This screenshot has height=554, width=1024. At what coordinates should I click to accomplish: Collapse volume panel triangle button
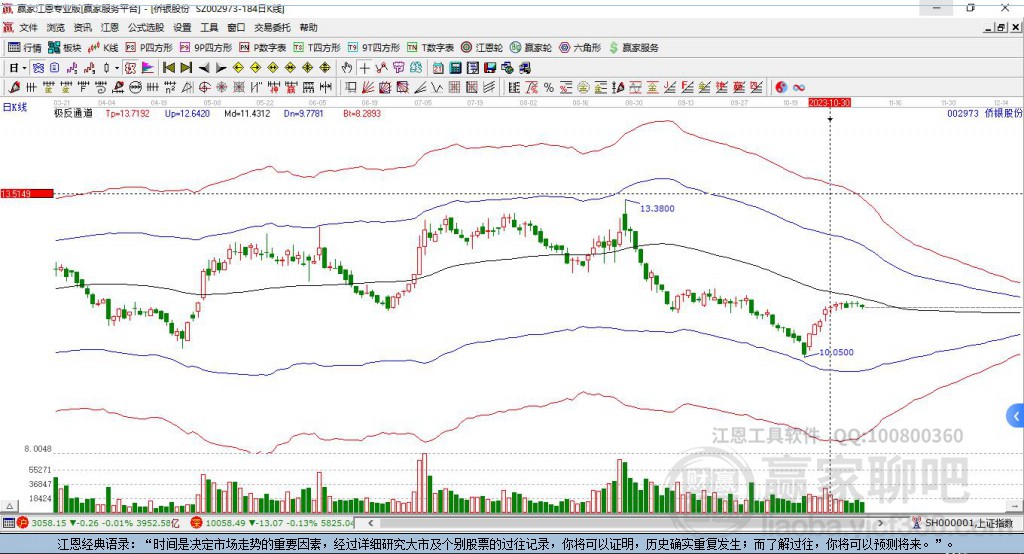[x=9, y=506]
